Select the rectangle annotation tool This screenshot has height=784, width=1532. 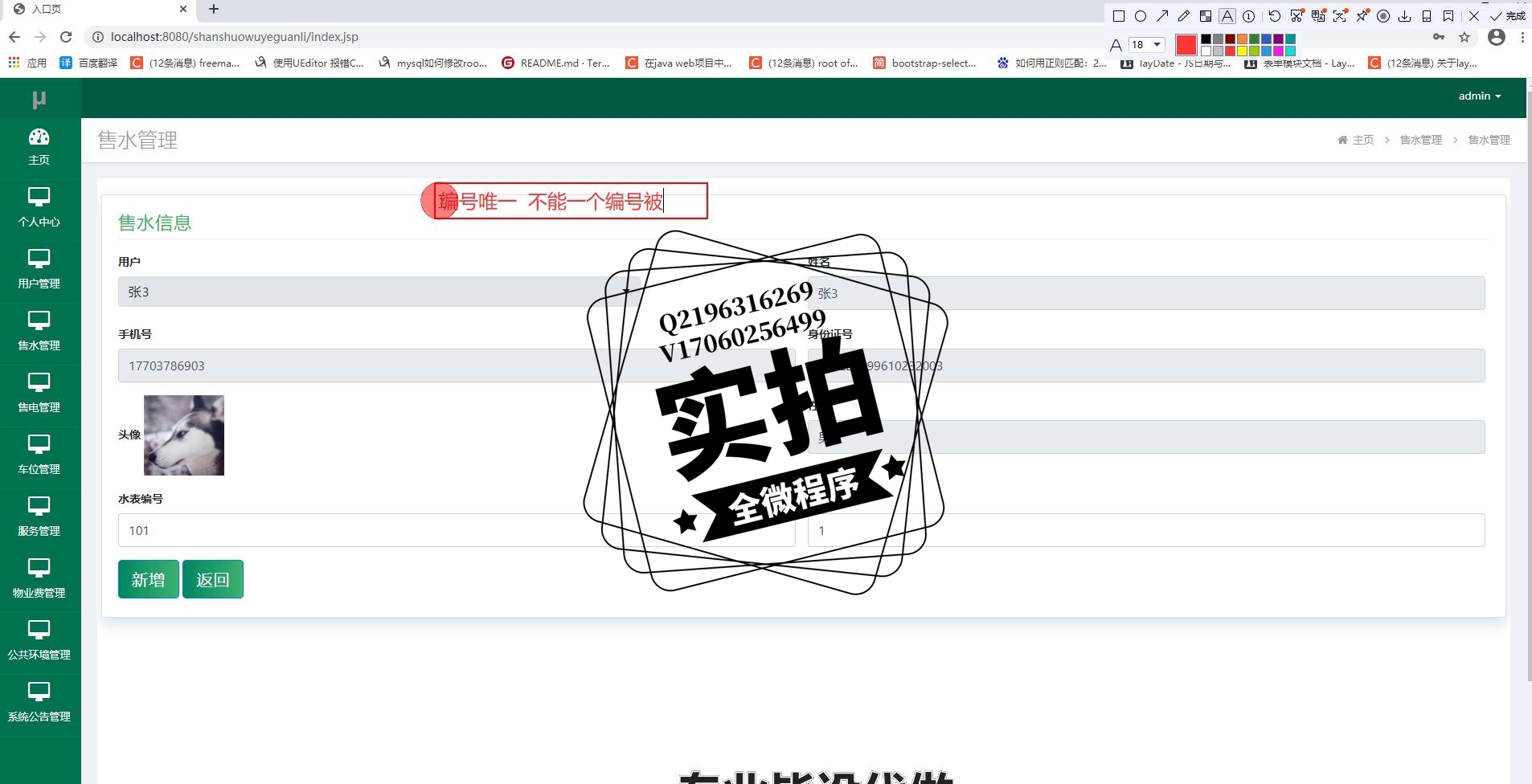pos(1119,16)
